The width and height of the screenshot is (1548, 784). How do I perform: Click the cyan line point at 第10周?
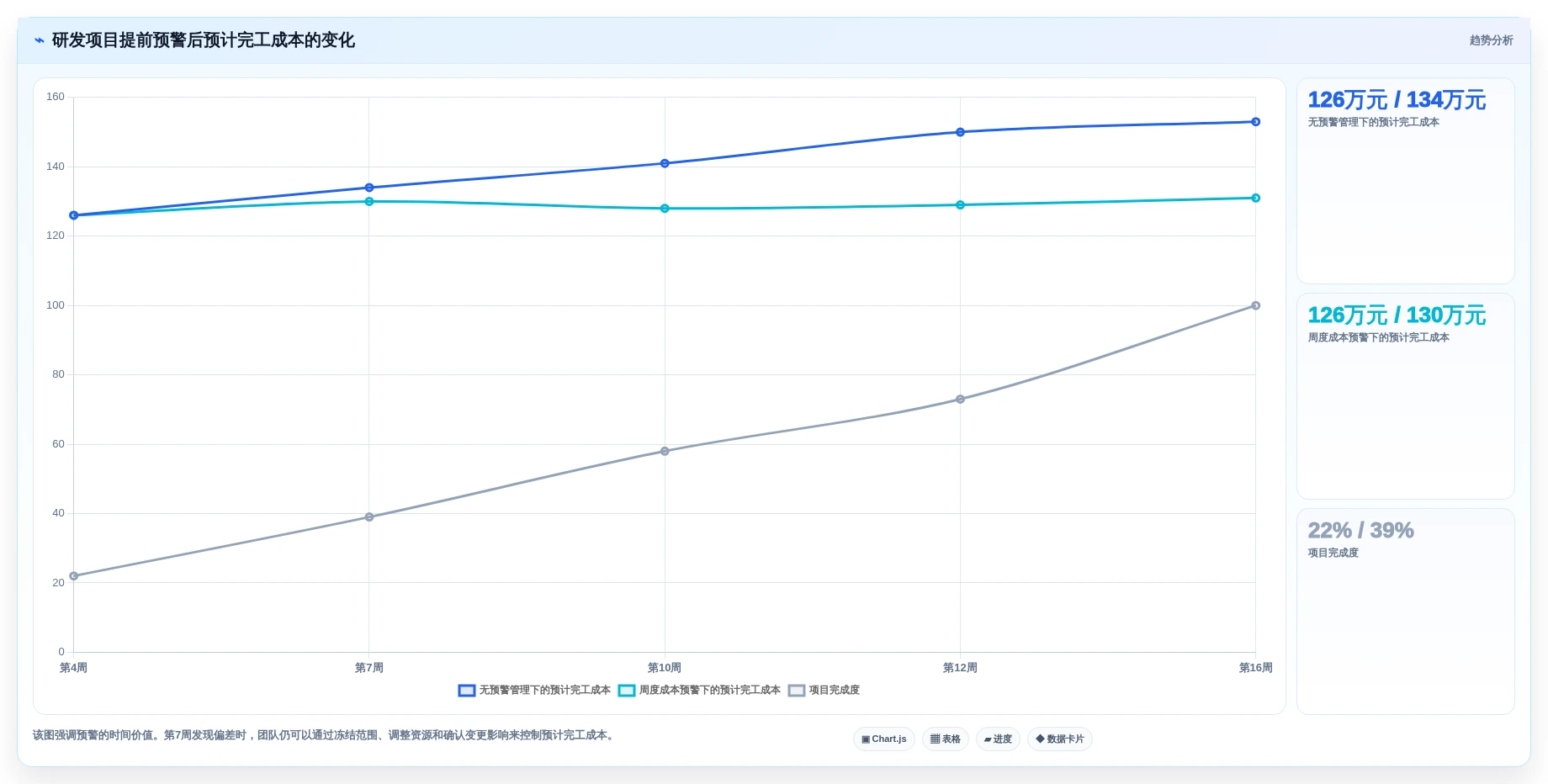[665, 209]
